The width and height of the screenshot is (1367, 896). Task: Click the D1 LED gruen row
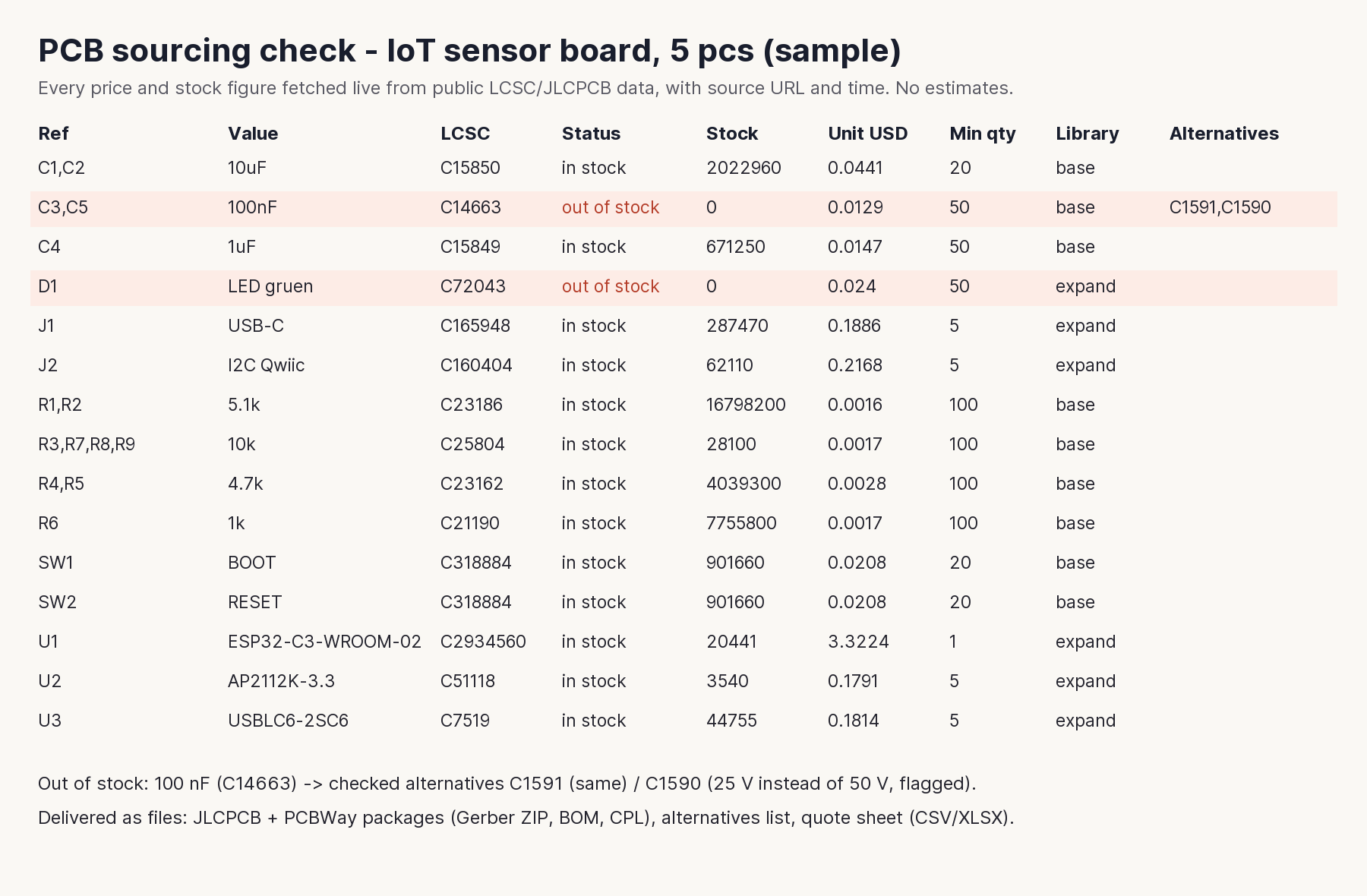[x=683, y=286]
